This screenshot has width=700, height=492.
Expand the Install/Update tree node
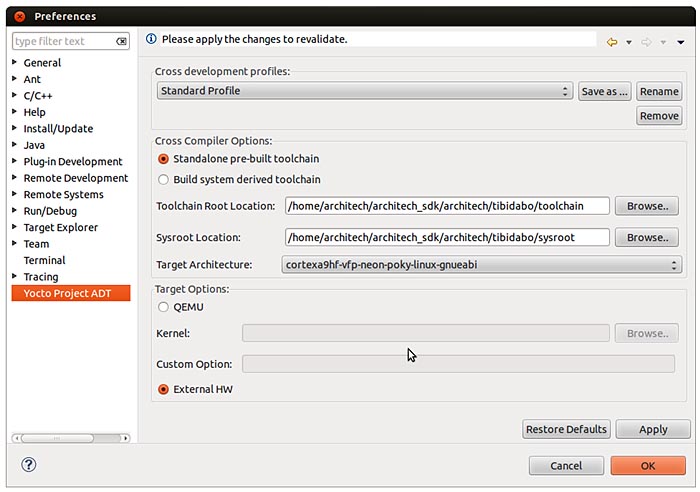click(15, 128)
